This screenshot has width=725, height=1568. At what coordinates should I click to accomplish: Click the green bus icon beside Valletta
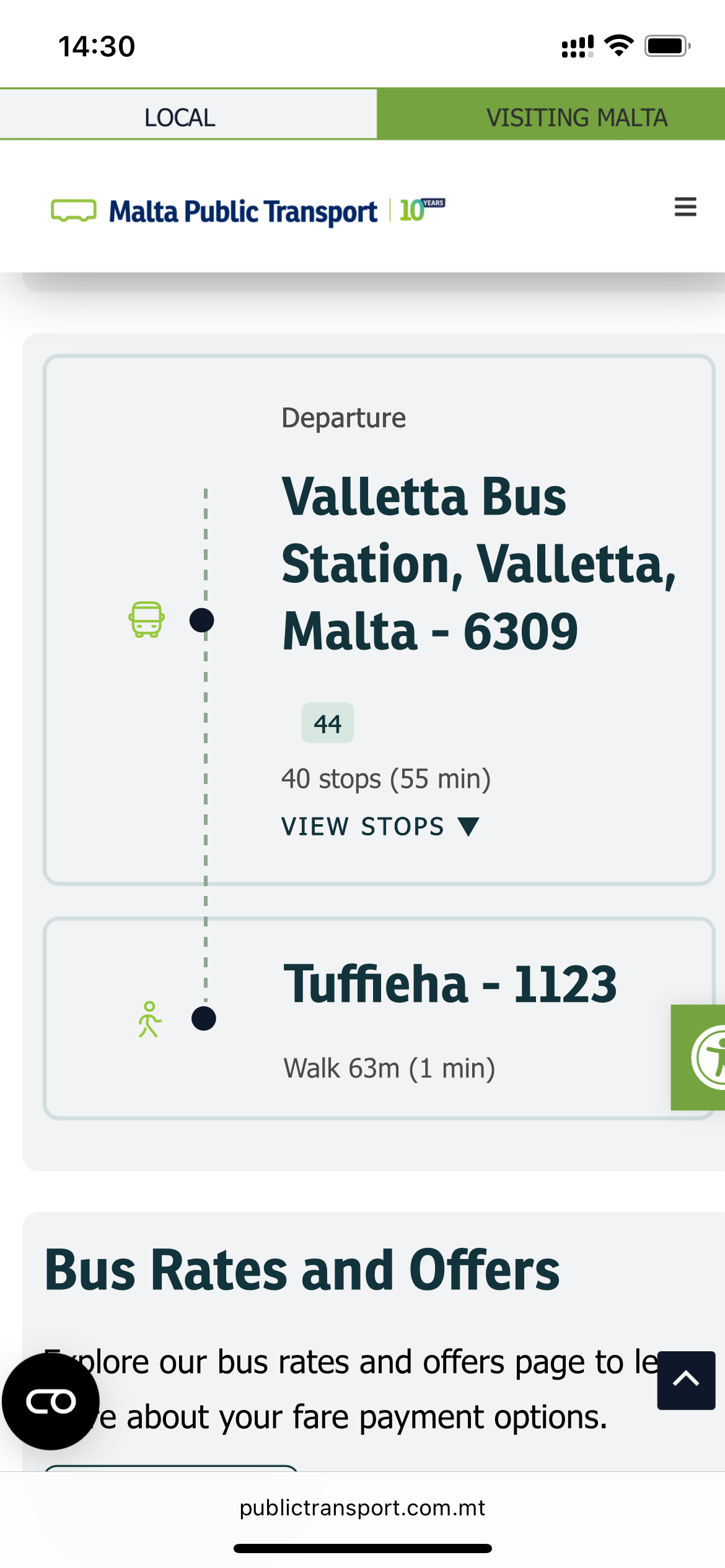tap(146, 619)
